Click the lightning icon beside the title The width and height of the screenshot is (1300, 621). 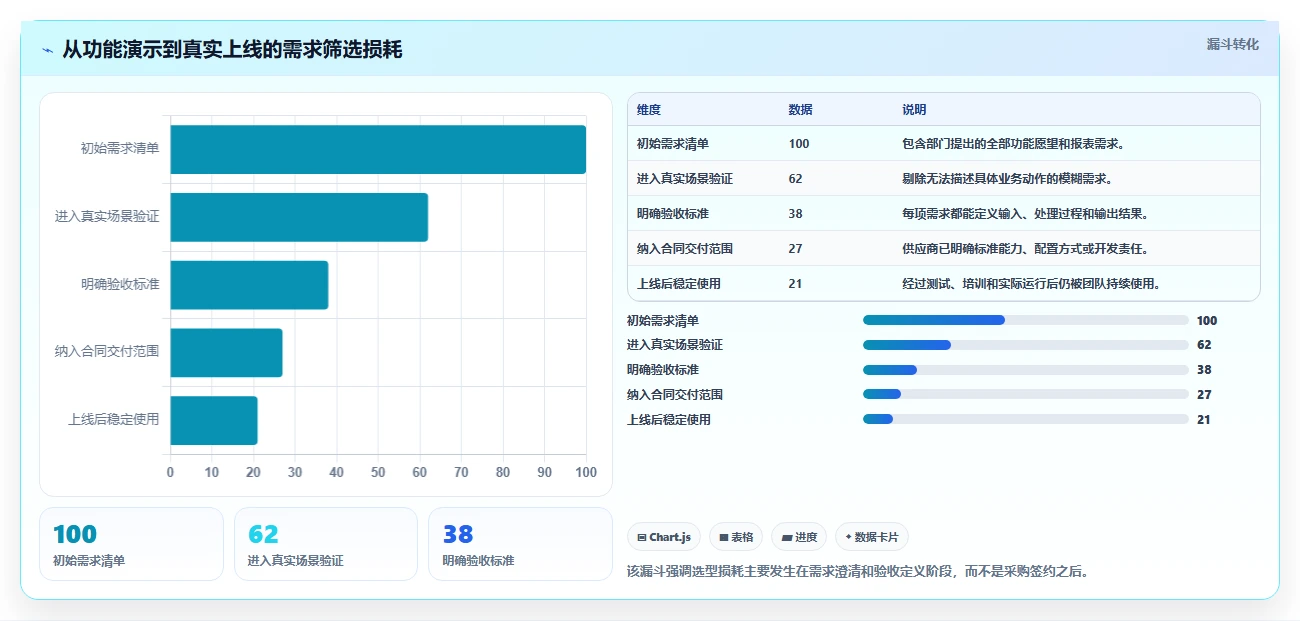tap(48, 50)
